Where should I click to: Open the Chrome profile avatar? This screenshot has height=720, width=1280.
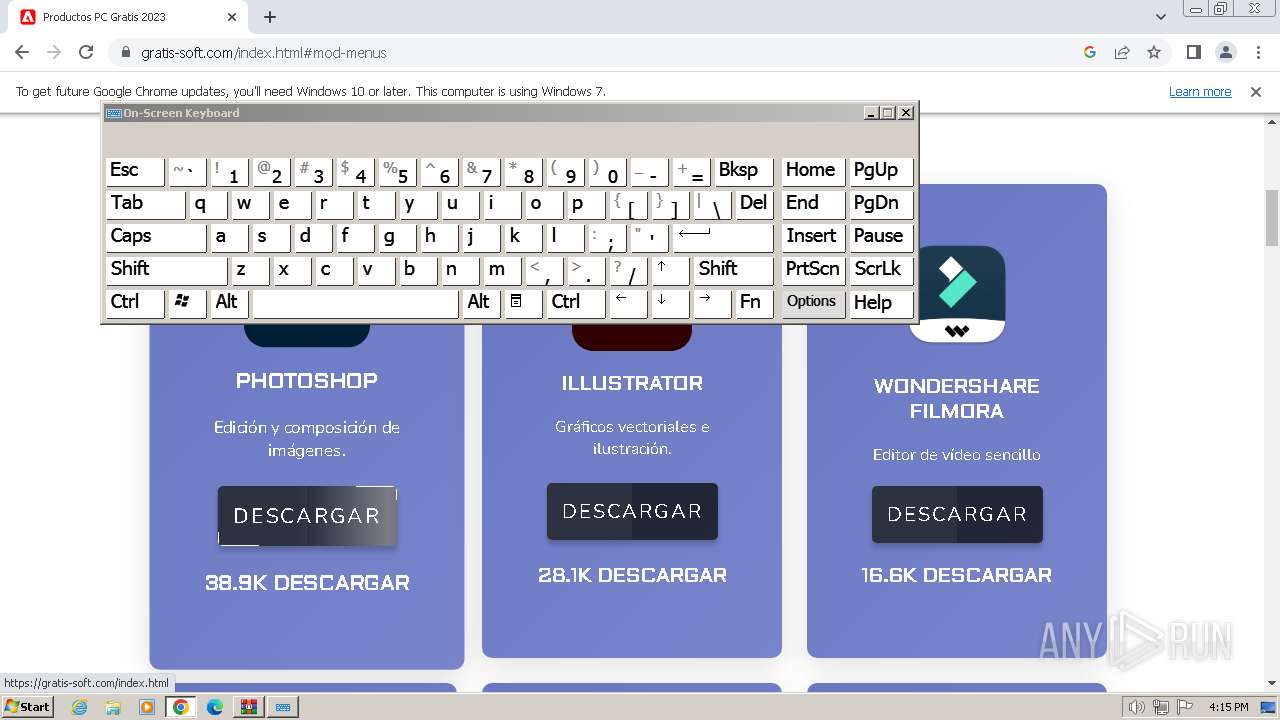[1225, 52]
